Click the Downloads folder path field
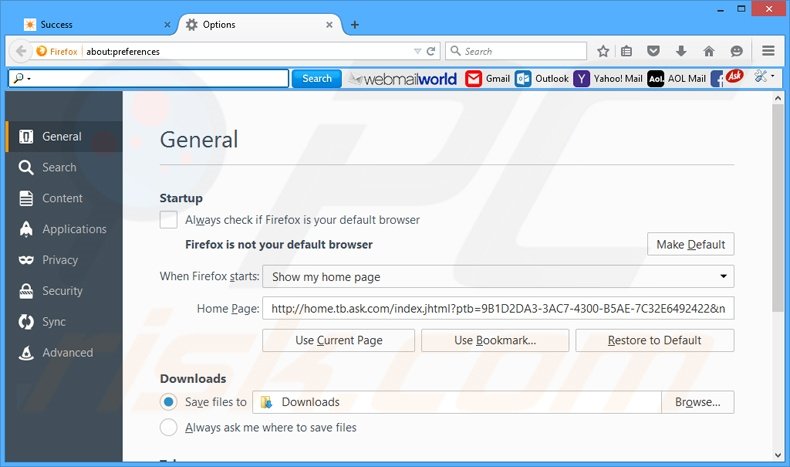Viewport: 790px width, 467px height. [x=456, y=402]
